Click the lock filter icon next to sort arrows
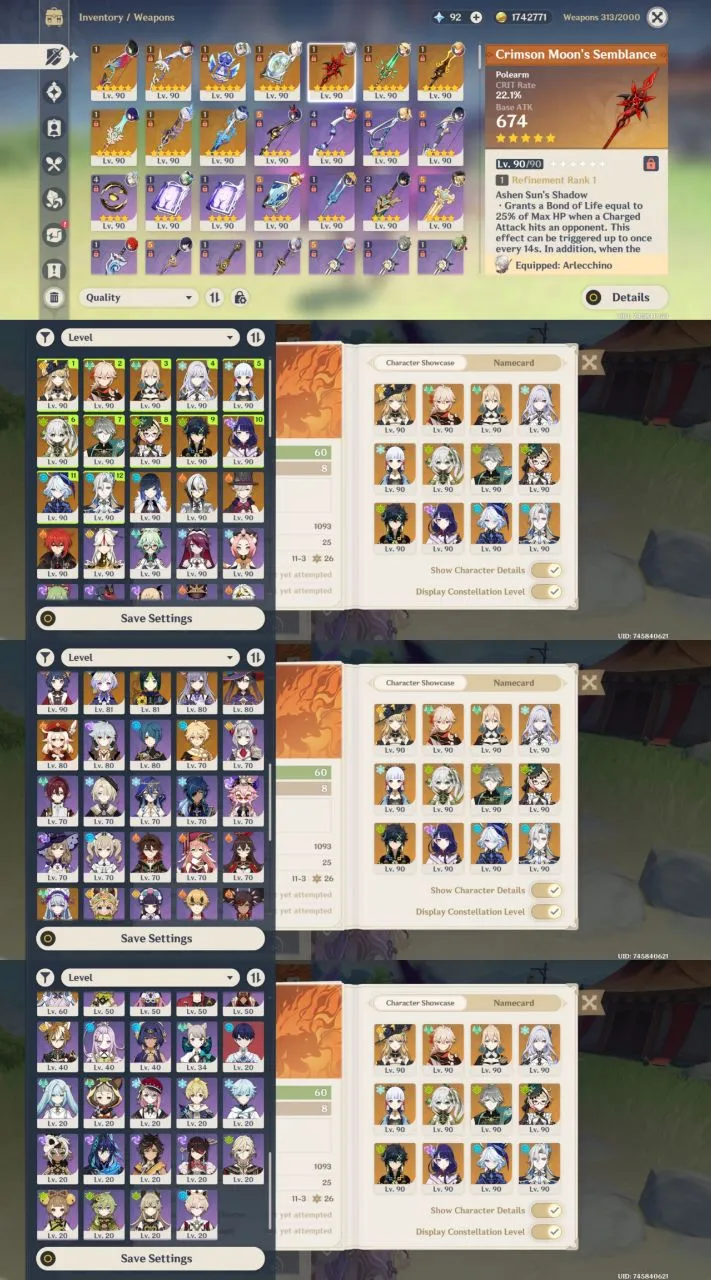 tap(240, 297)
